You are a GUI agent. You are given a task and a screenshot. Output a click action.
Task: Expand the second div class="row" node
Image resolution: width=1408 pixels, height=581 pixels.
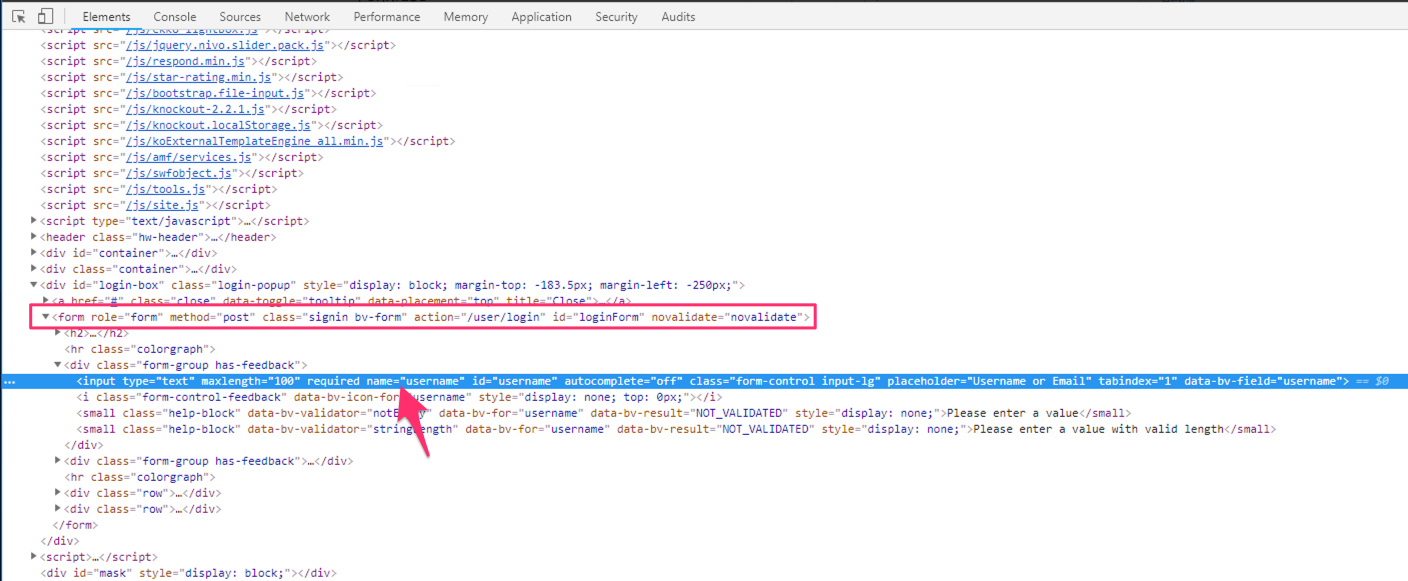[x=59, y=509]
